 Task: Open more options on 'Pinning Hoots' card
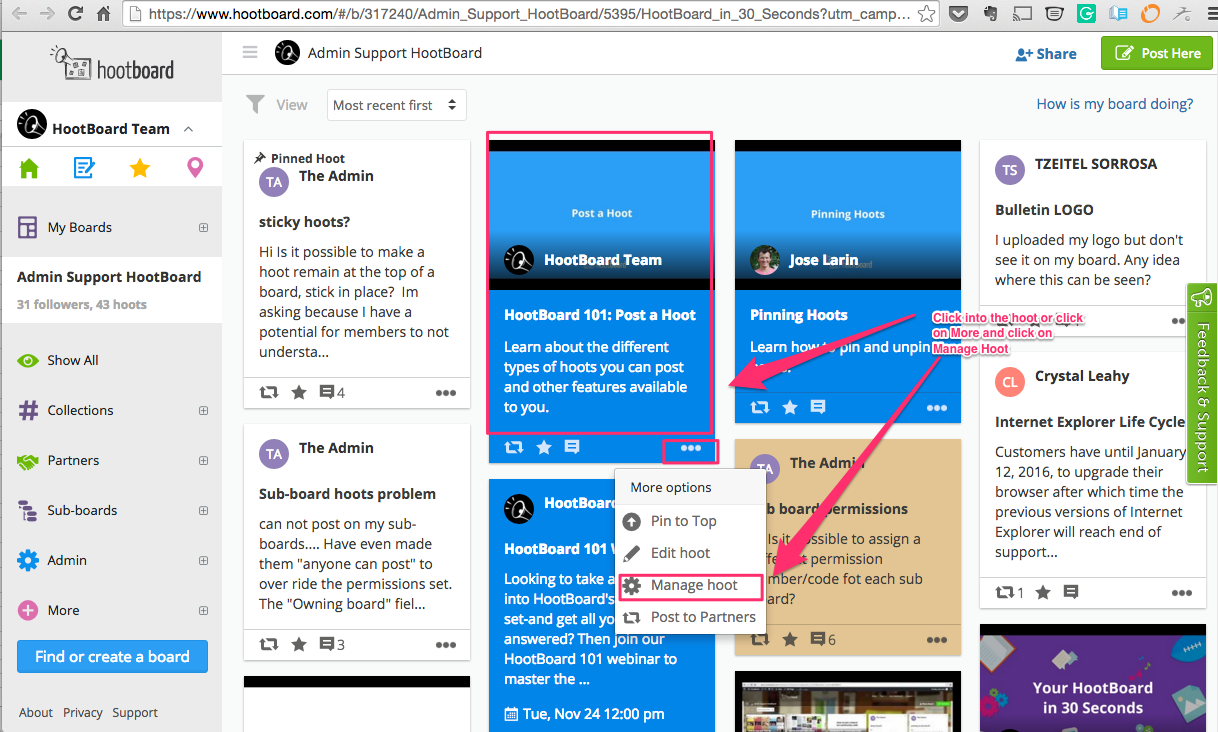[937, 408]
